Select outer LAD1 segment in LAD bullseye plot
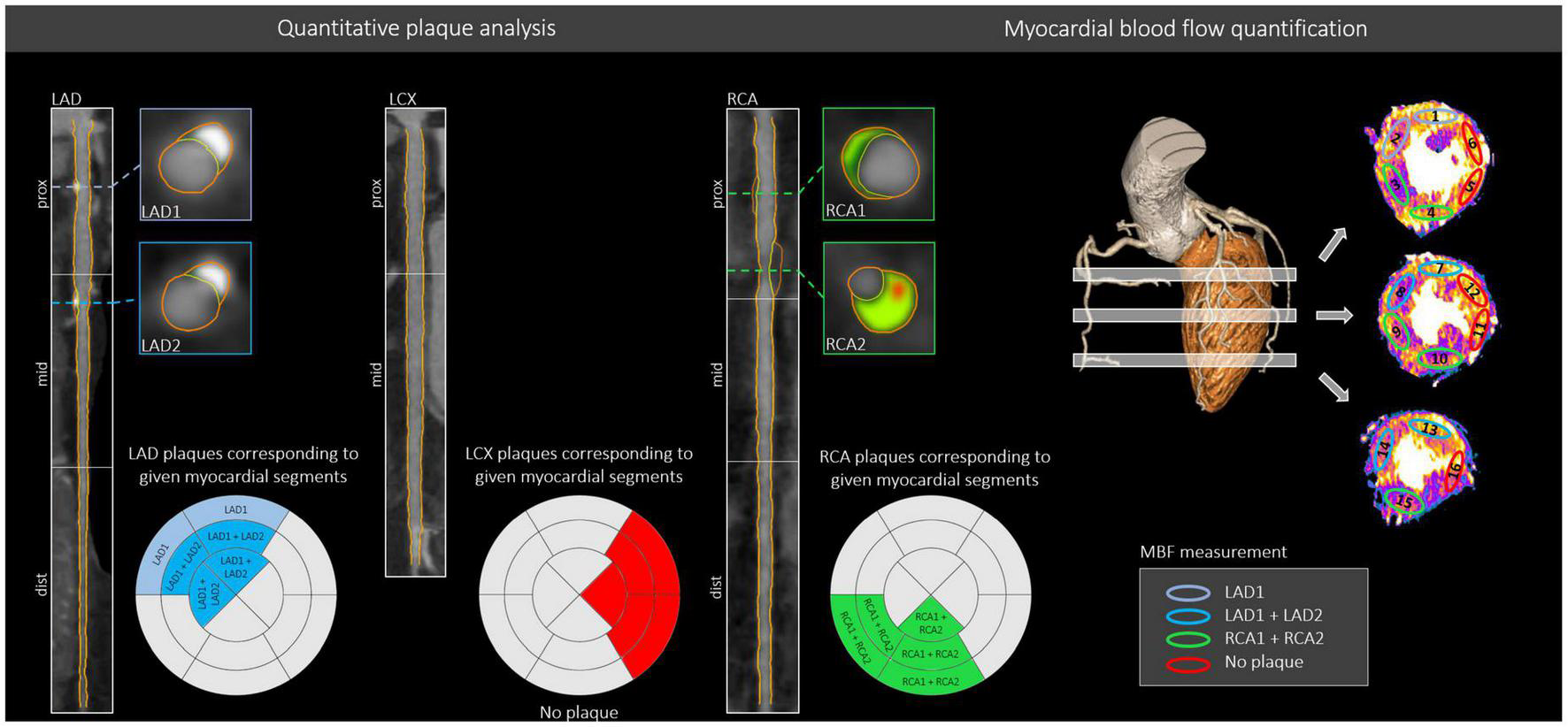Screen dimensions: 1568x727 [235, 510]
